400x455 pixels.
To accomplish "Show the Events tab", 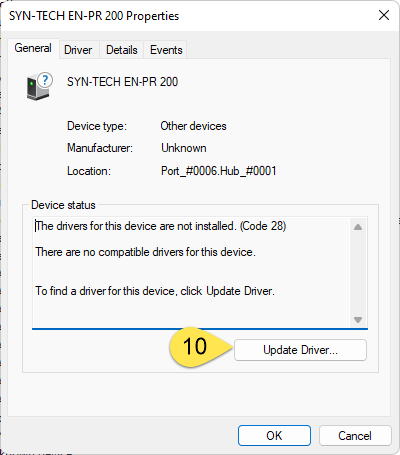I will click(x=166, y=50).
